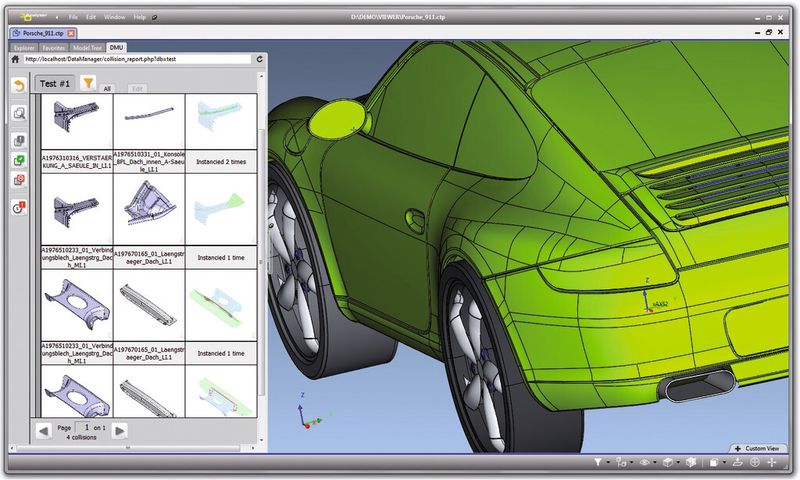Open dropdown arrow next to bottom filter icon
This screenshot has height=480, width=800.
tap(608, 463)
